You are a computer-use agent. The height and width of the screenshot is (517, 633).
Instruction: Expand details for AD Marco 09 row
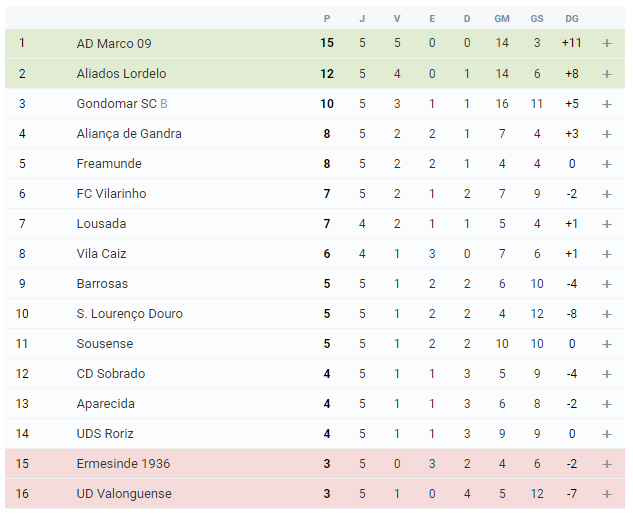pos(607,43)
